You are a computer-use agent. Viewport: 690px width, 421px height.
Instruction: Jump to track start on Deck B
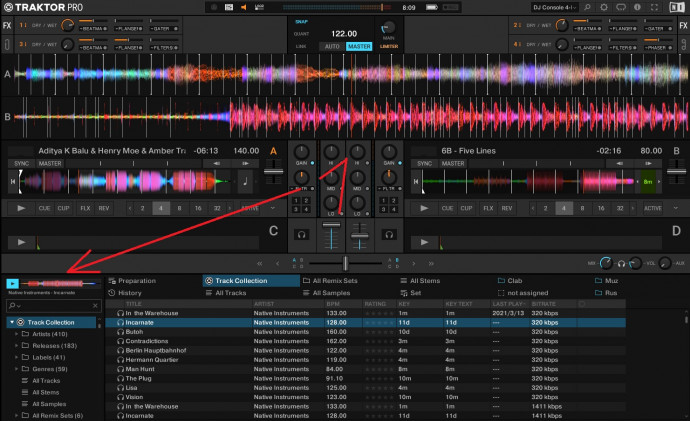coord(415,181)
